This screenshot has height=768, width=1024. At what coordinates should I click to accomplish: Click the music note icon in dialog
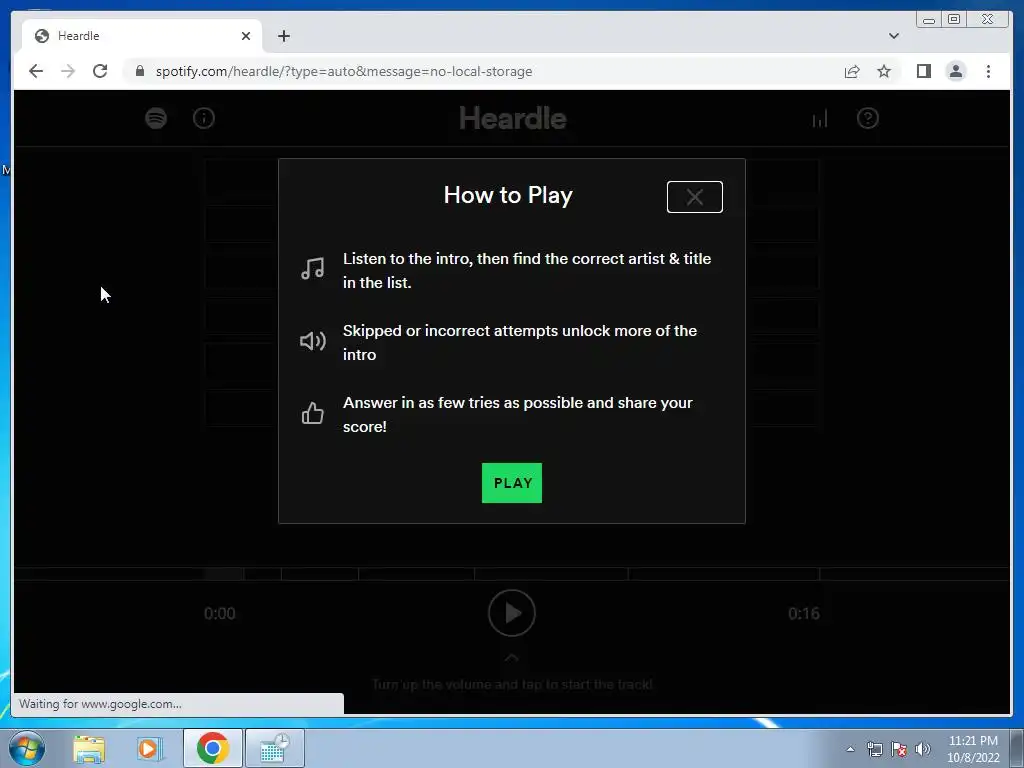click(312, 268)
